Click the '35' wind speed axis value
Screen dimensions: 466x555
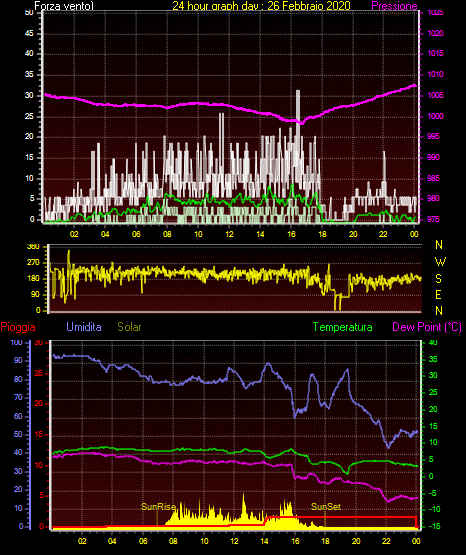(x=29, y=74)
